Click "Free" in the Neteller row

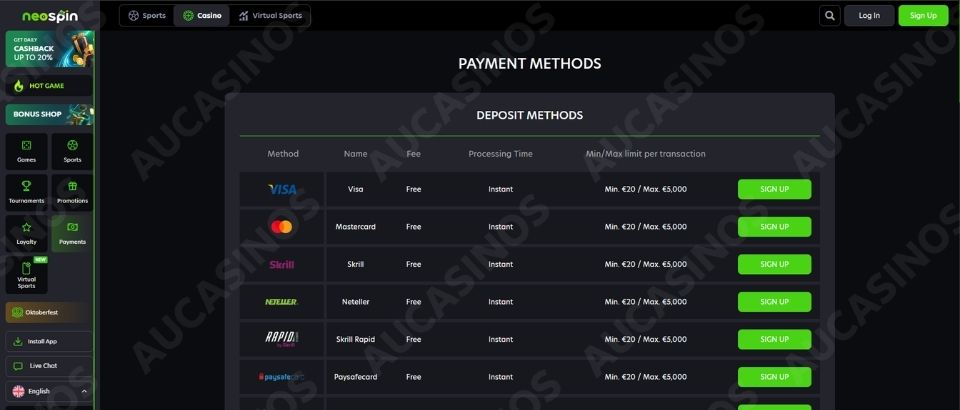(414, 302)
